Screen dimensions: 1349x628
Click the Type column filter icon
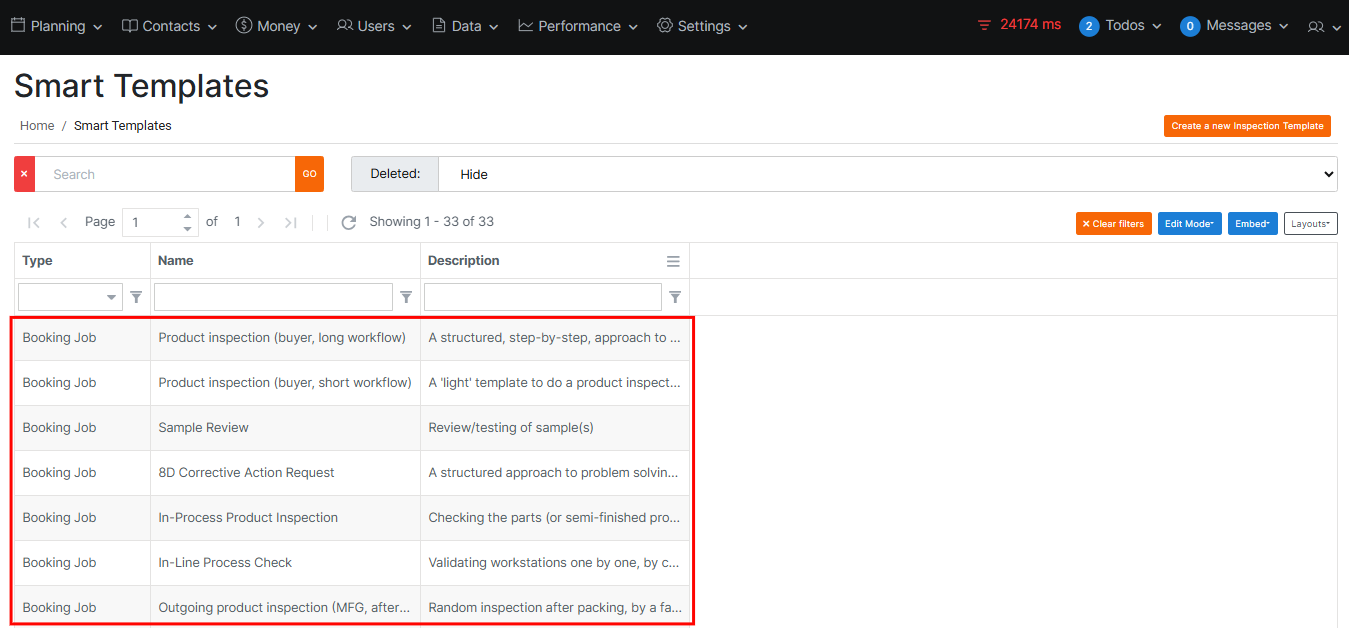136,297
